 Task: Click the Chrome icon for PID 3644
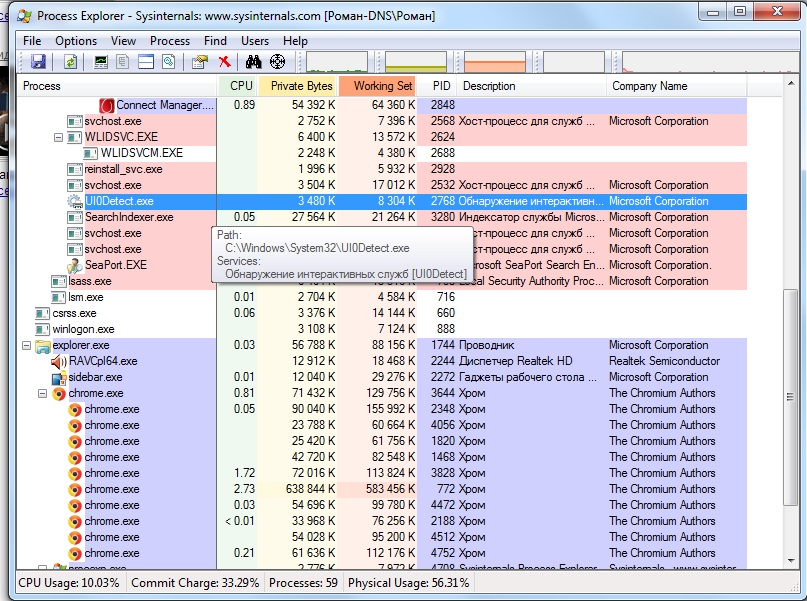(59, 394)
